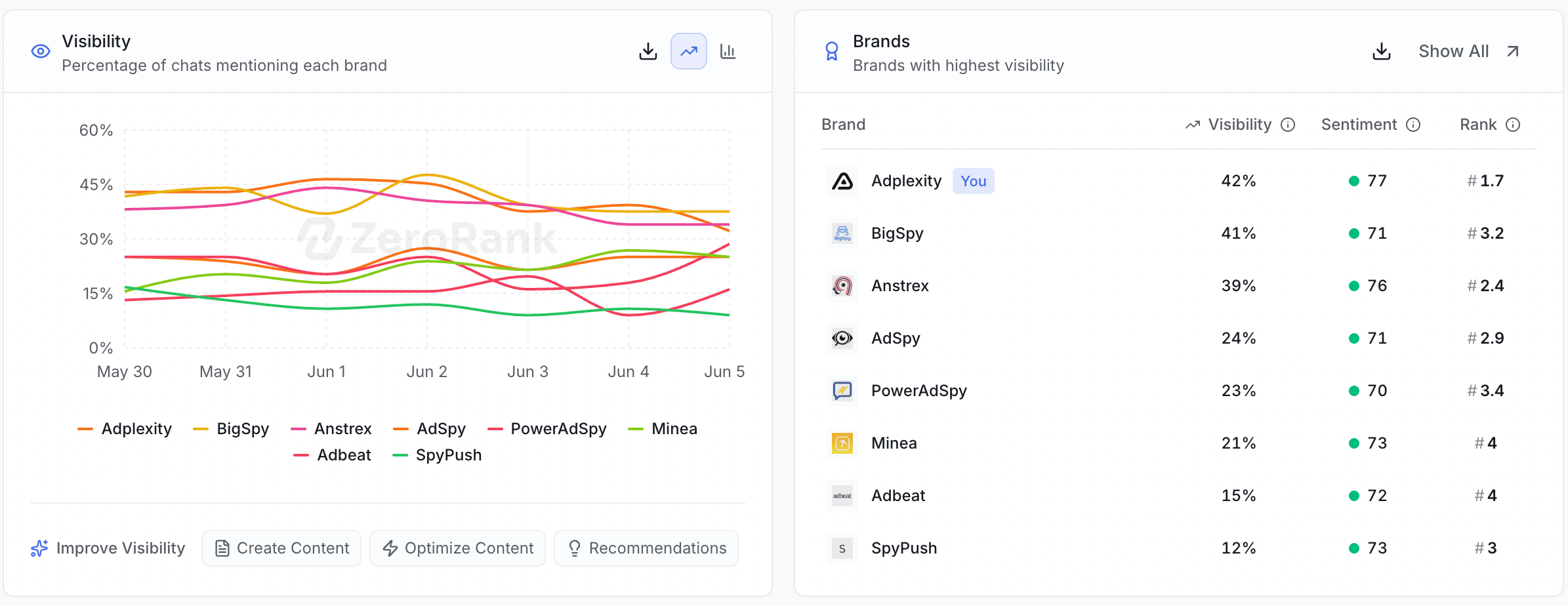Toggle SpyPush series in chart legend
Viewport: 1568px width, 606px height.
437,455
